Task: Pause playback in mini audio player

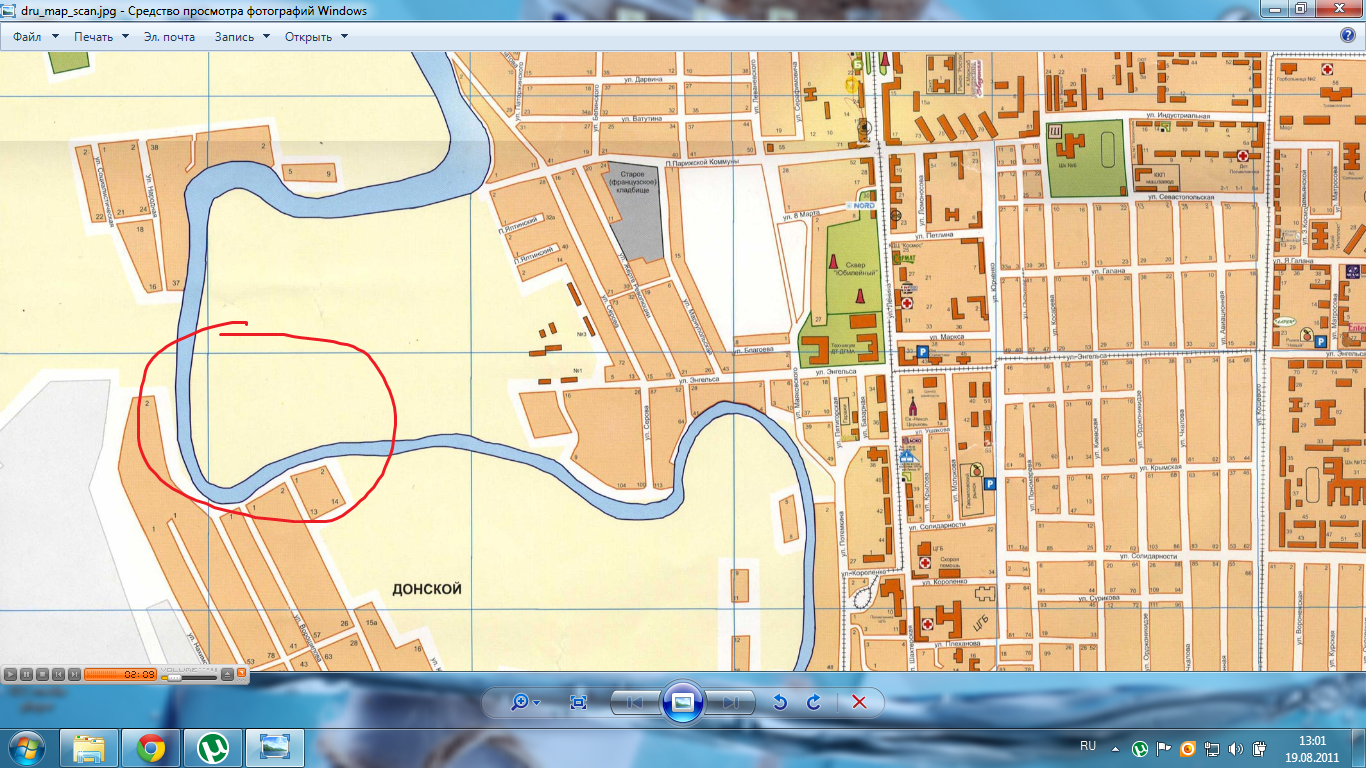Action: [x=27, y=675]
